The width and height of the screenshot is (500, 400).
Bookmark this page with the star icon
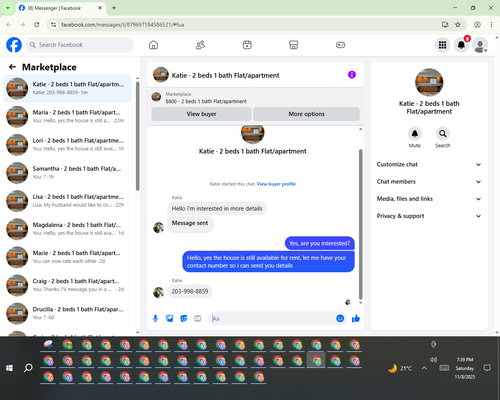click(458, 24)
